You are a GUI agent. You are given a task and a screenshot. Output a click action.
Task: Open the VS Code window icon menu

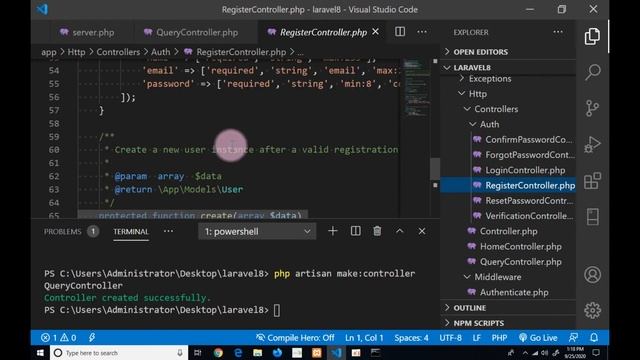[x=42, y=9]
